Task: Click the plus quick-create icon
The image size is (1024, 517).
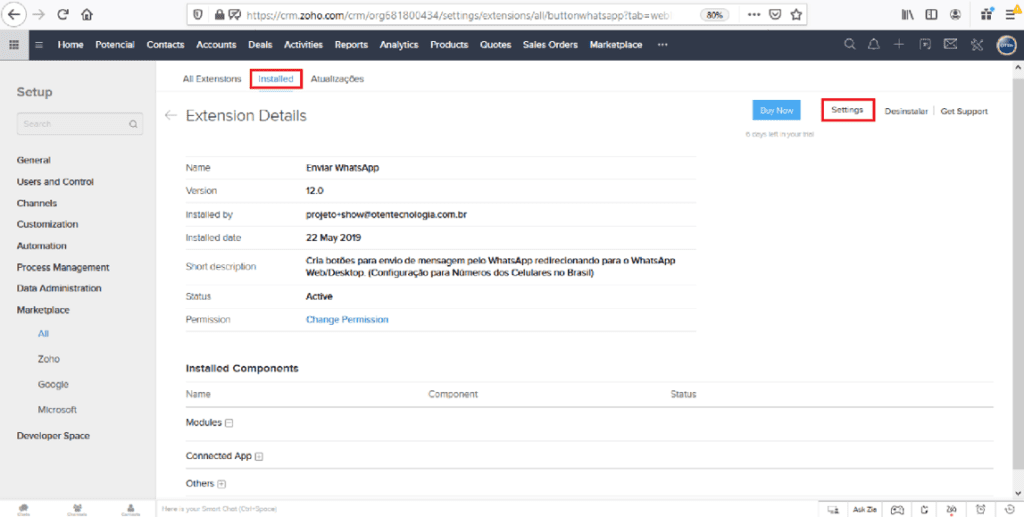Action: click(899, 45)
